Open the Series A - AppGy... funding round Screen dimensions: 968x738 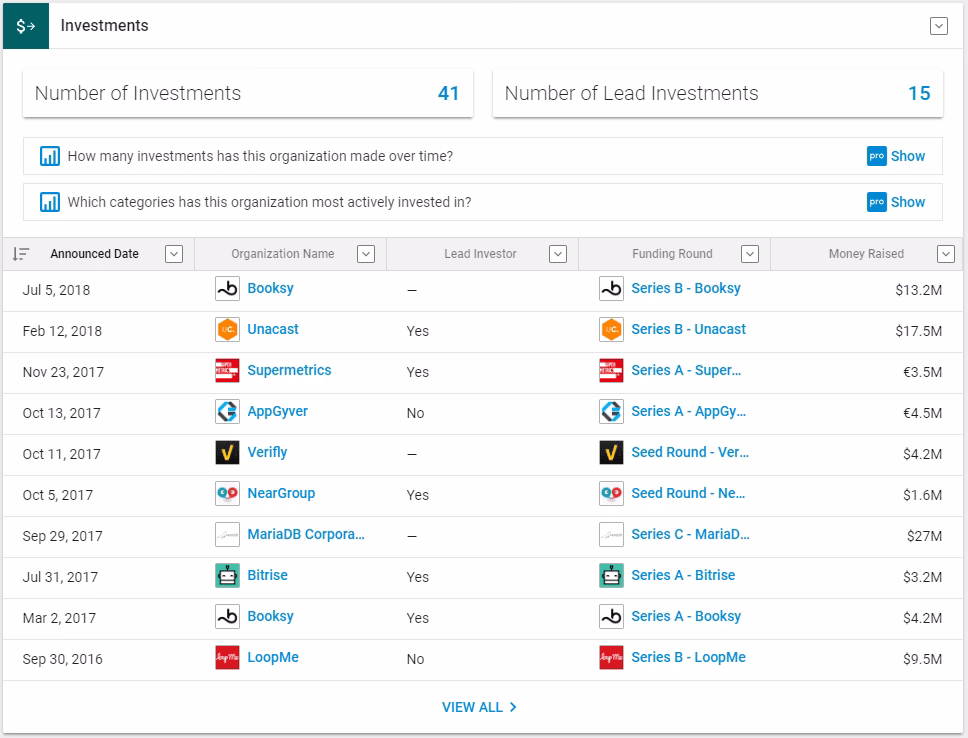coord(688,411)
